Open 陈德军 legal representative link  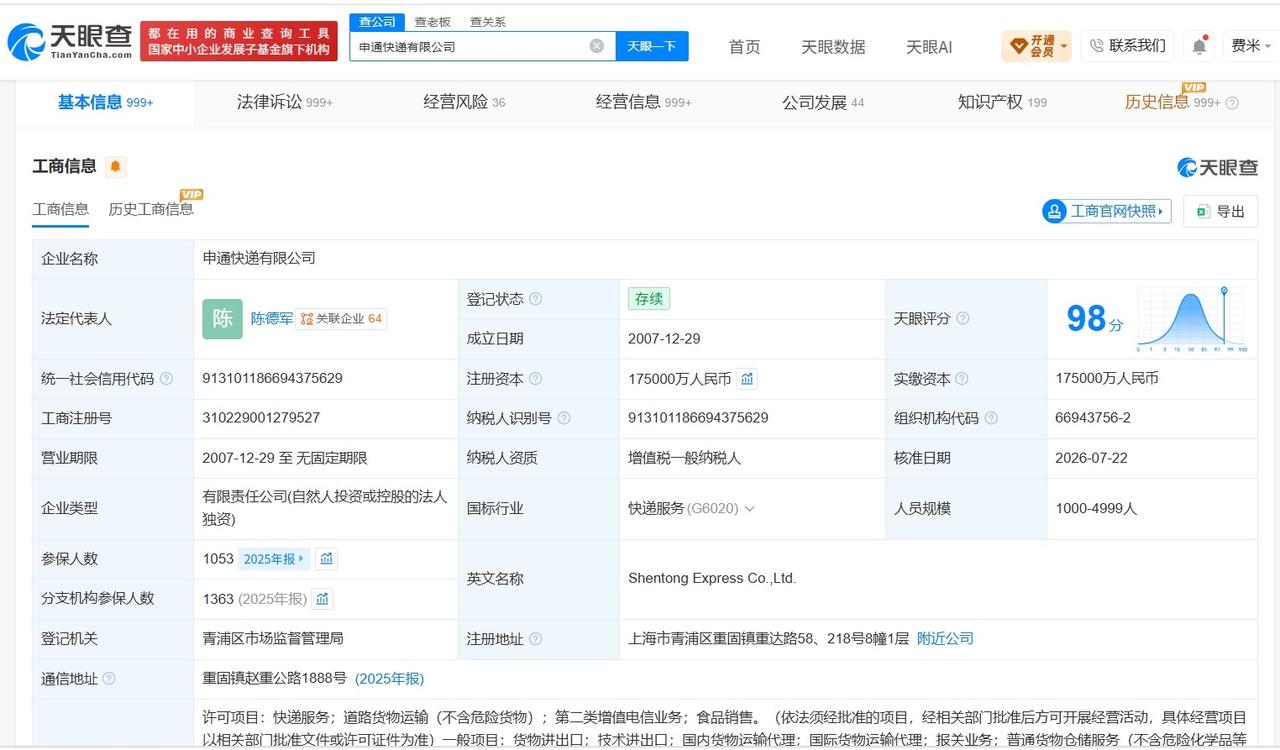[x=272, y=319]
